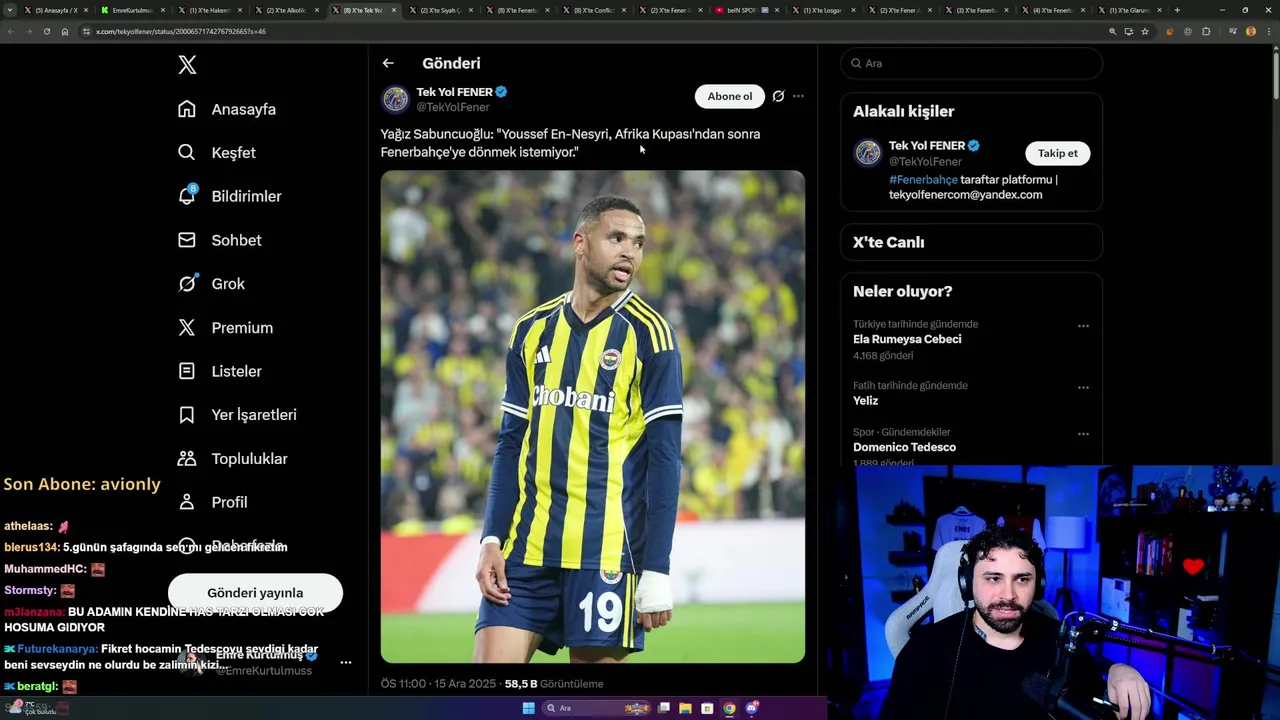Open Listeler list icon

click(x=187, y=371)
